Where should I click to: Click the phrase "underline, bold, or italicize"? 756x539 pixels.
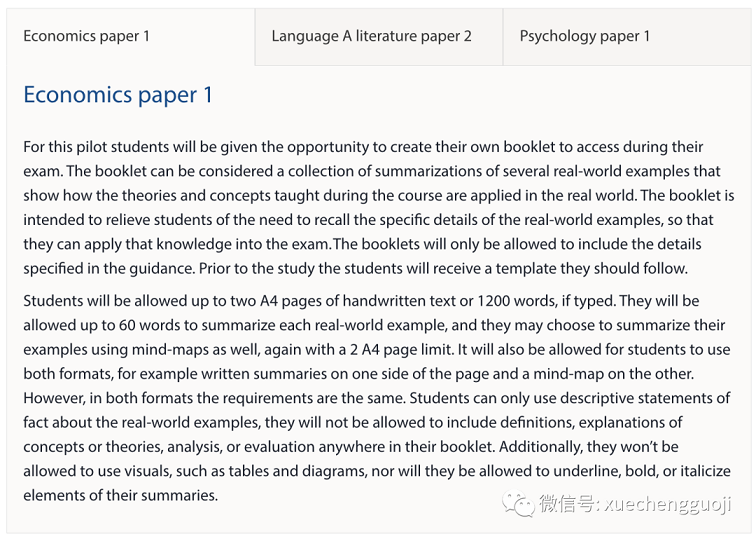[642, 471]
